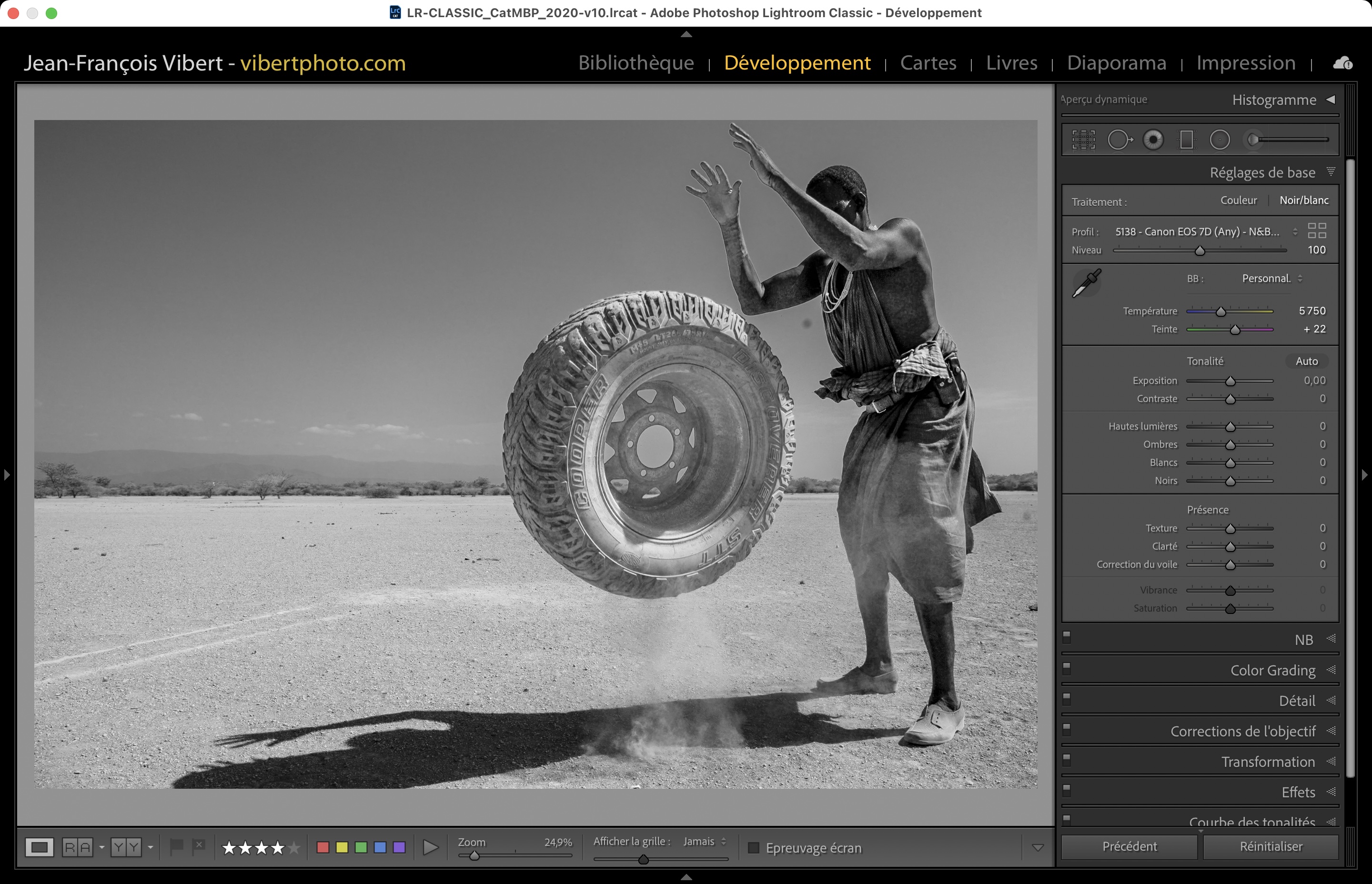The width and height of the screenshot is (1372, 884).
Task: Select the red eye correction tool
Action: pos(1153,140)
